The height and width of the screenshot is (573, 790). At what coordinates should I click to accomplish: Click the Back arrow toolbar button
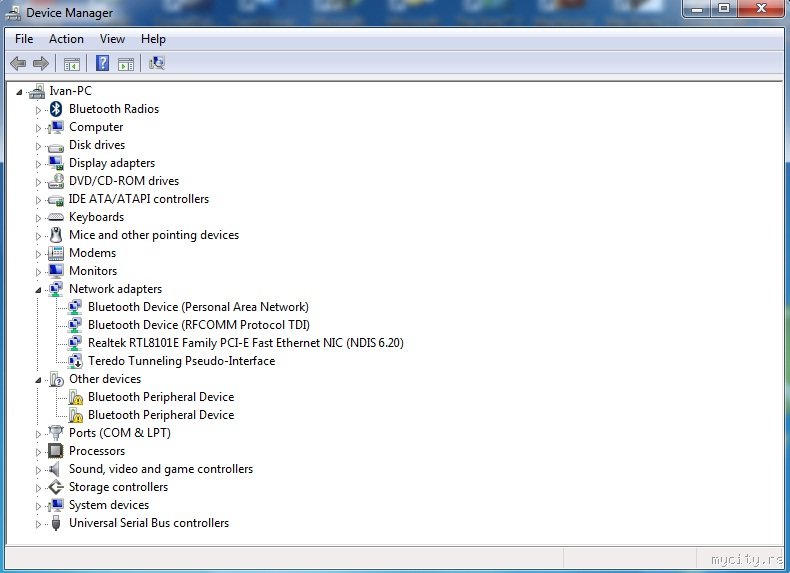click(x=18, y=63)
